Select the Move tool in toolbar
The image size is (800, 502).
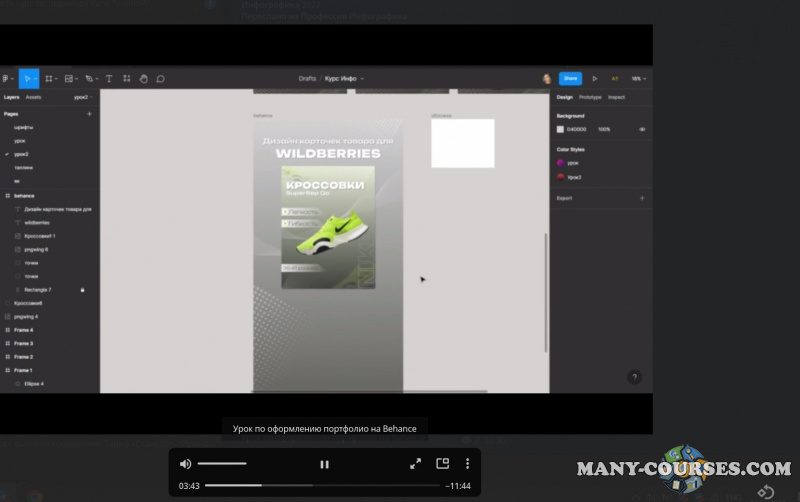28,78
